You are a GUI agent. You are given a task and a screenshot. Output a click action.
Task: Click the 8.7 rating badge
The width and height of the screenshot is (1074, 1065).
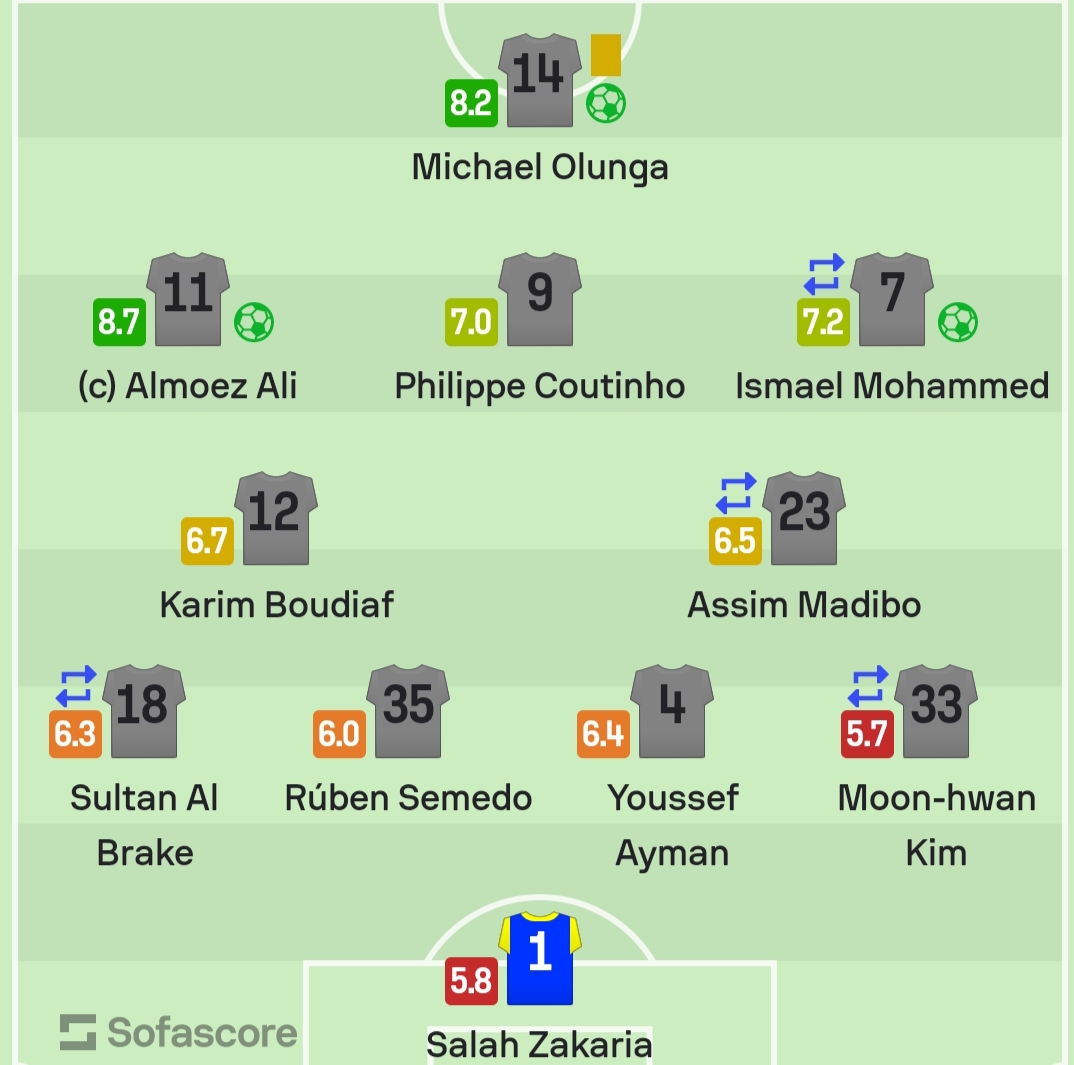coord(119,322)
